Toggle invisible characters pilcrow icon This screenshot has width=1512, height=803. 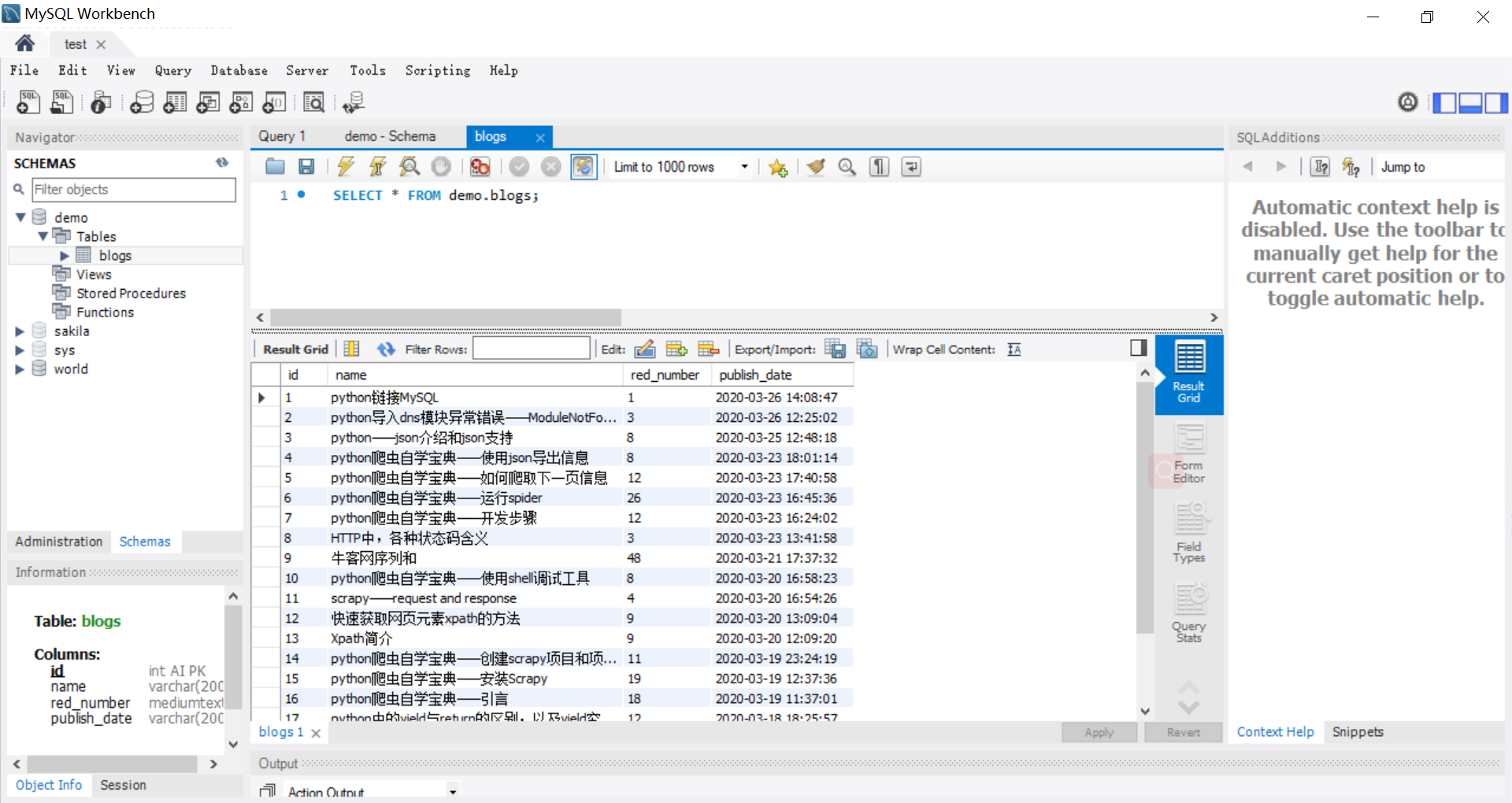coord(879,166)
